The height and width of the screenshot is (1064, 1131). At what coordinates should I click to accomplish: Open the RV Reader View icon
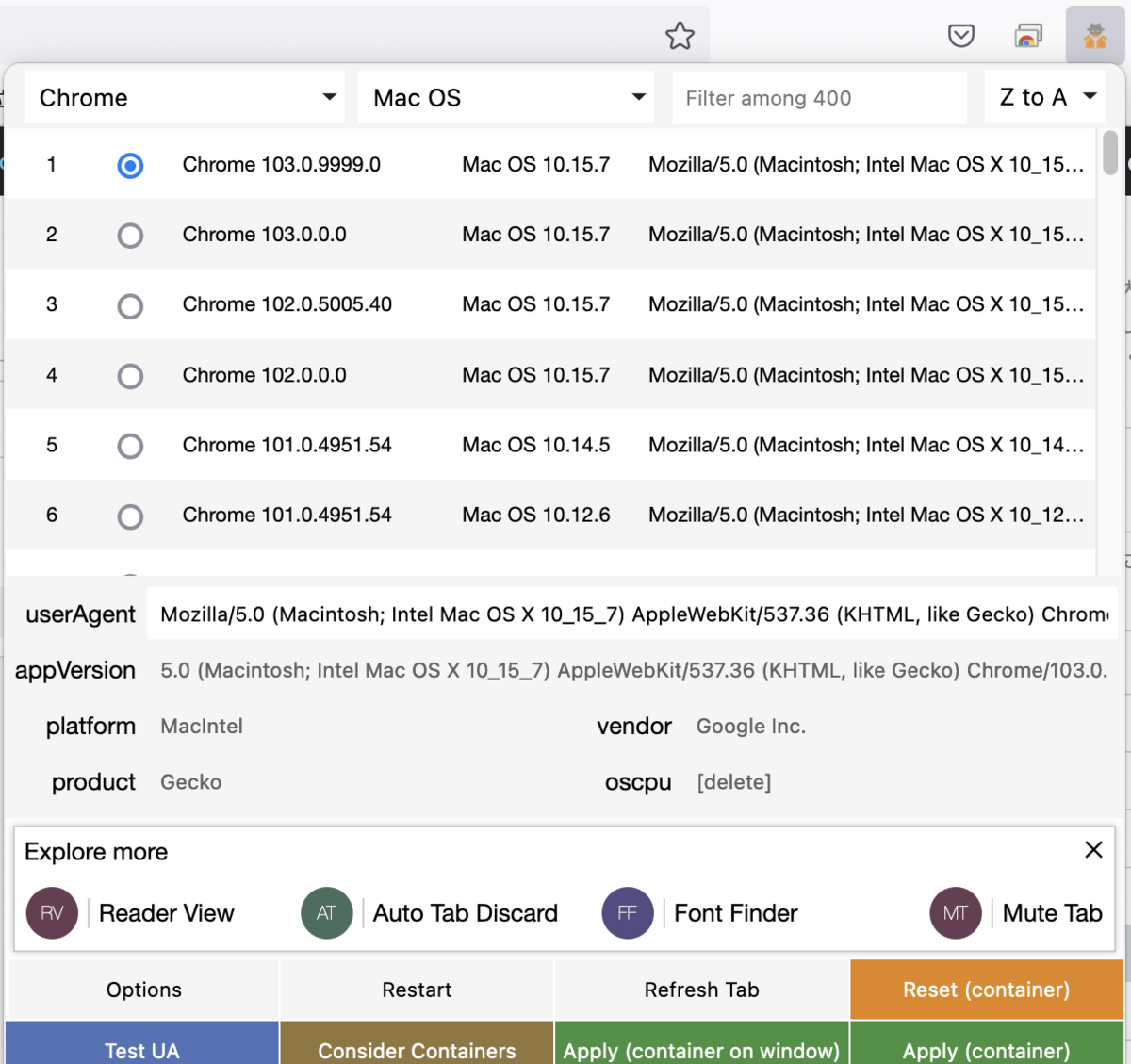(52, 913)
